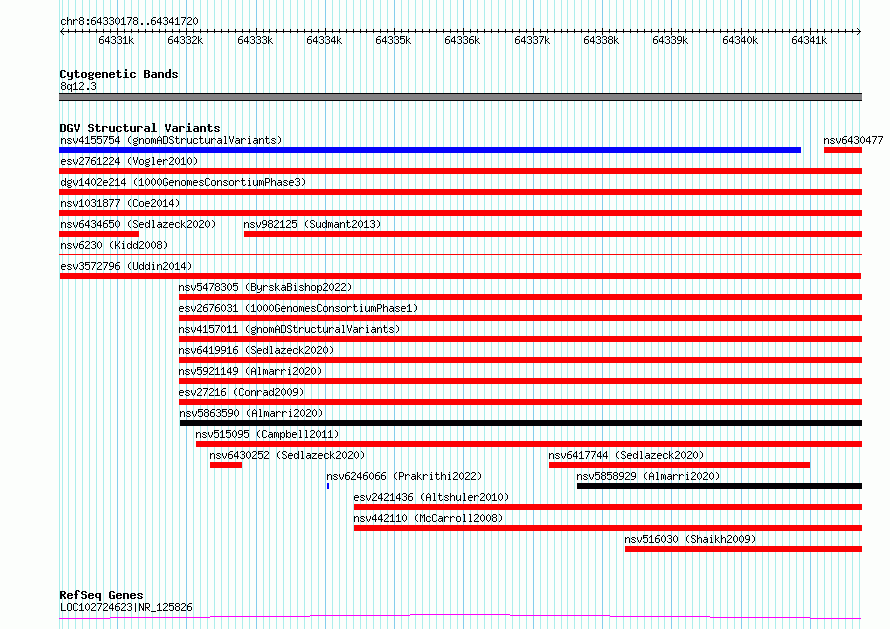Screen dimensions: 890x629
Task: Click the 64335k ruler tick label
Action: coord(393,40)
